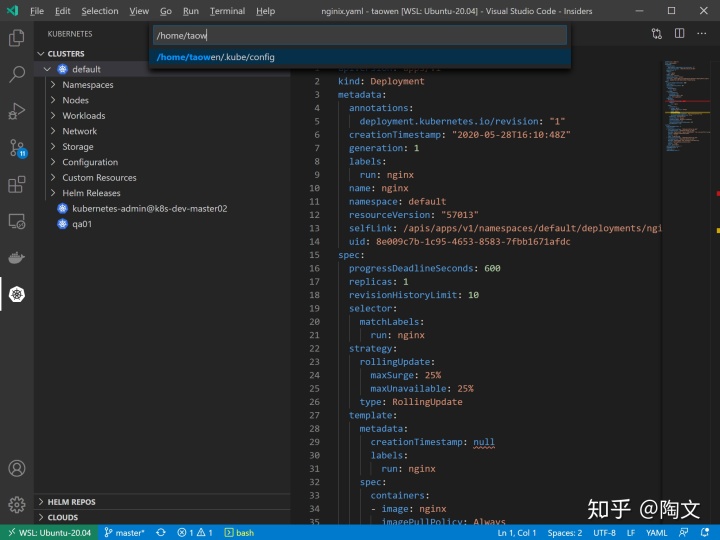Change indentation via Spaces: 2
Image resolution: width=720 pixels, height=540 pixels.
coord(564,533)
